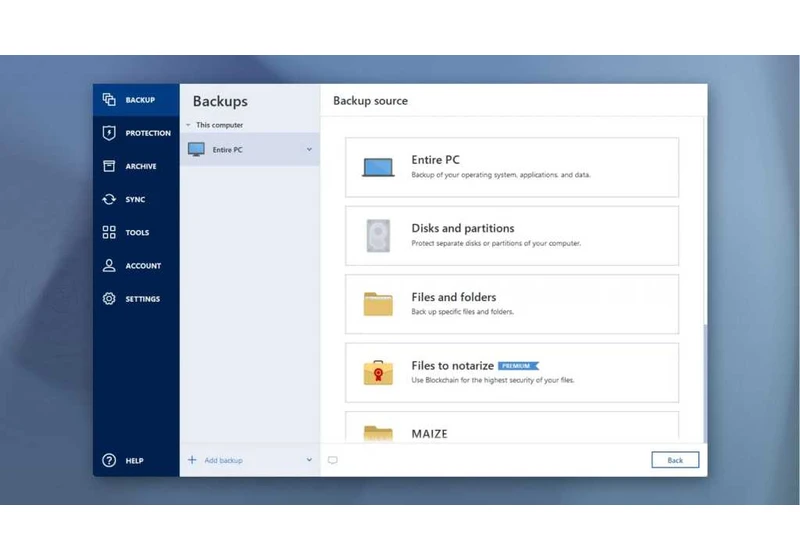Screen dimensions: 800x560
Task: Choose Entire PC as backup source
Action: click(512, 167)
